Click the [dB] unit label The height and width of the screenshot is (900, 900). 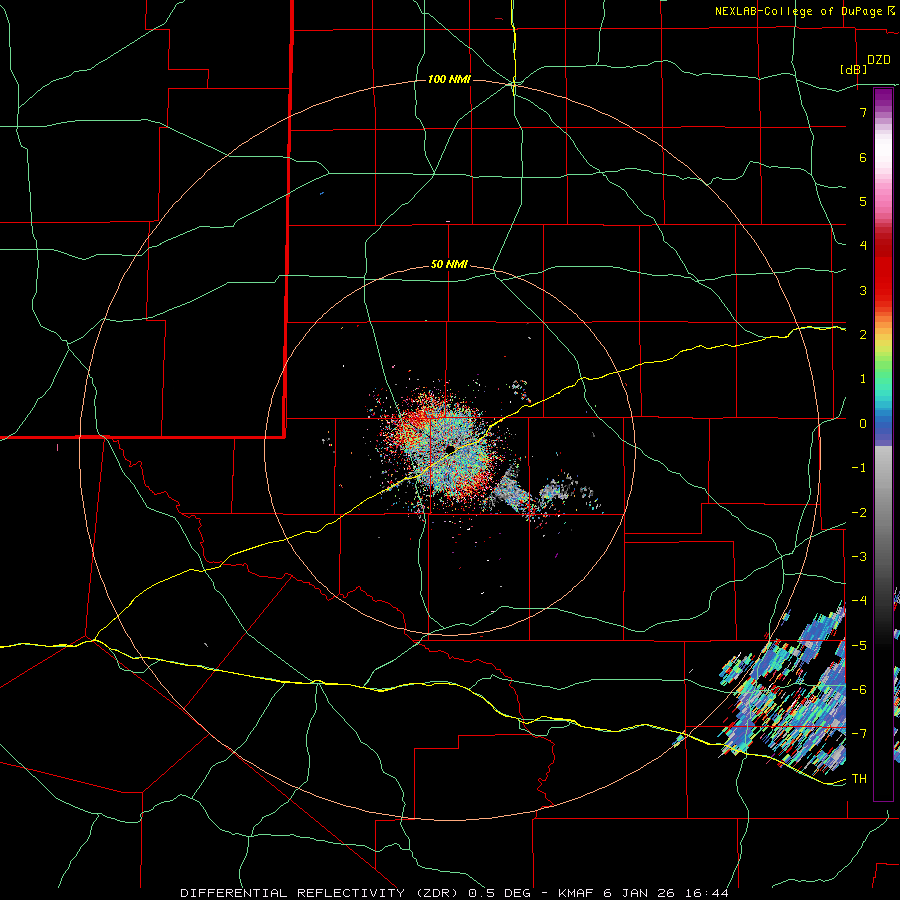[x=853, y=70]
